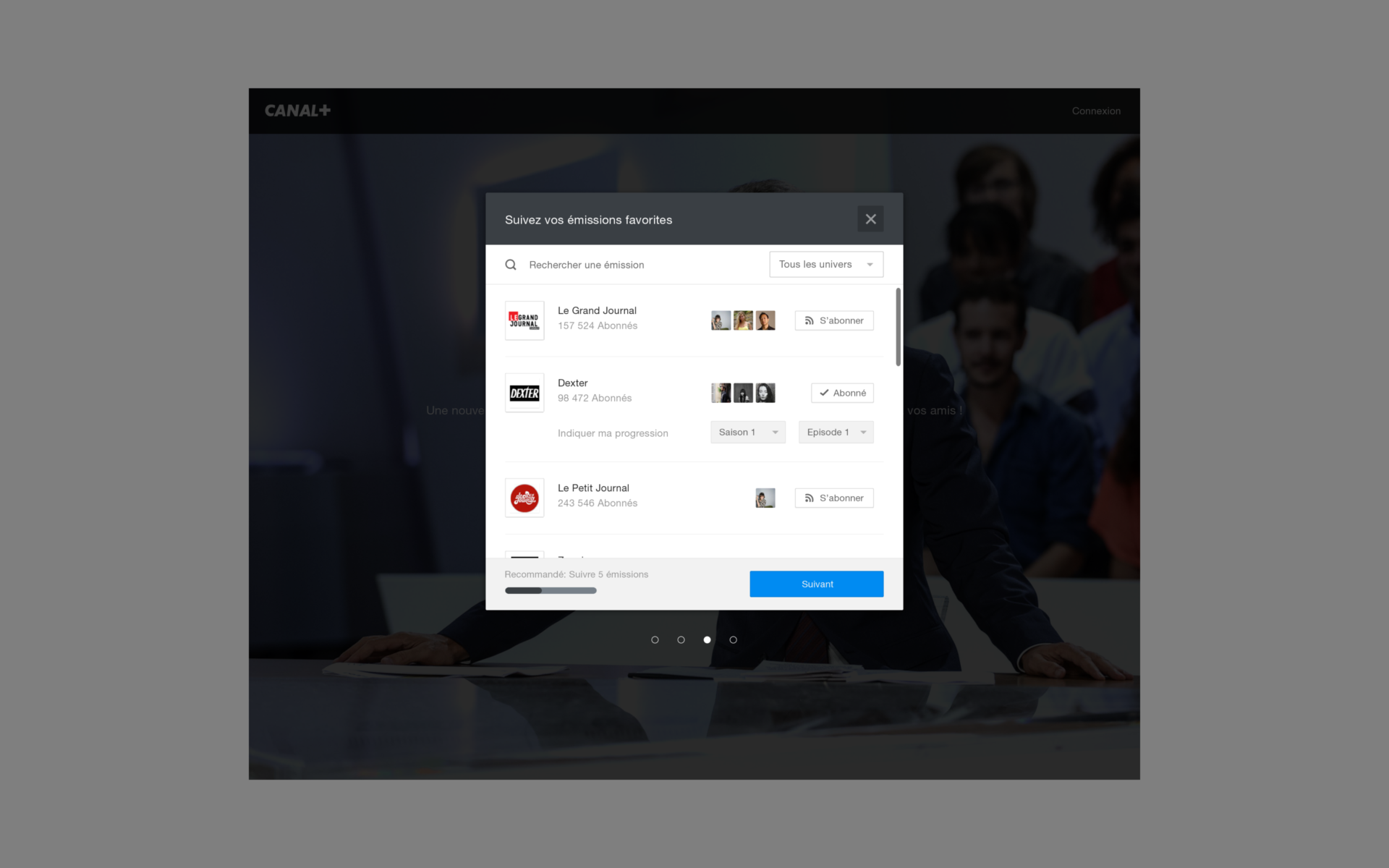
Task: Expand the Saison 1 dropdown
Action: coord(747,433)
